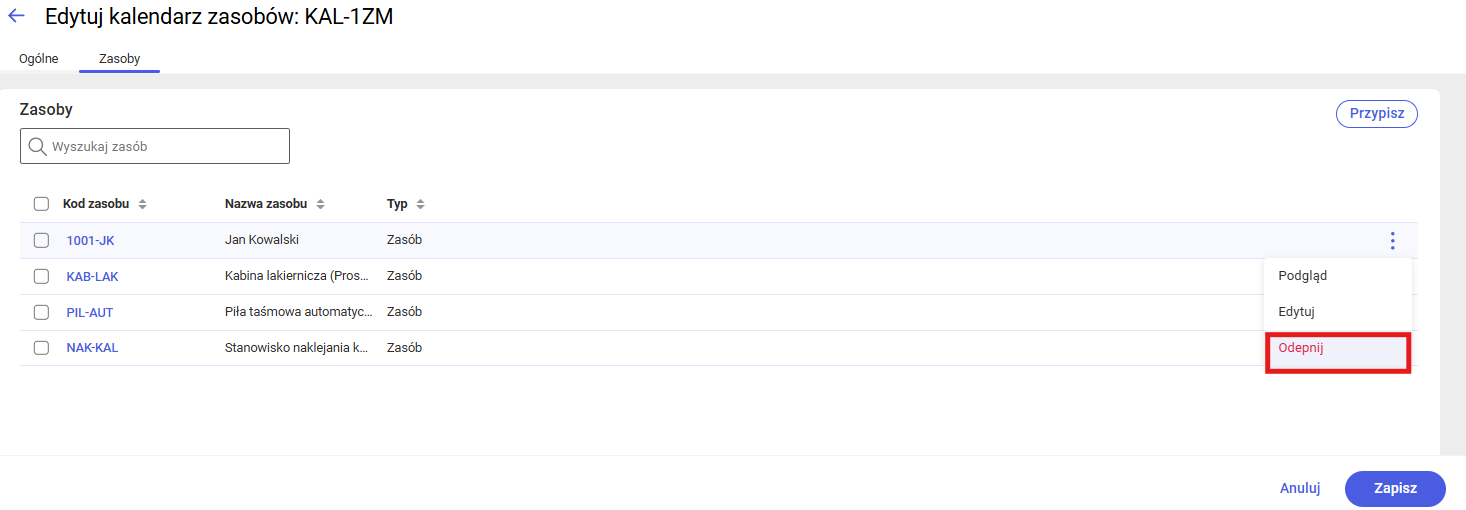Toggle the select-all checkbox in header
This screenshot has width=1466, height=510.
coord(41,204)
